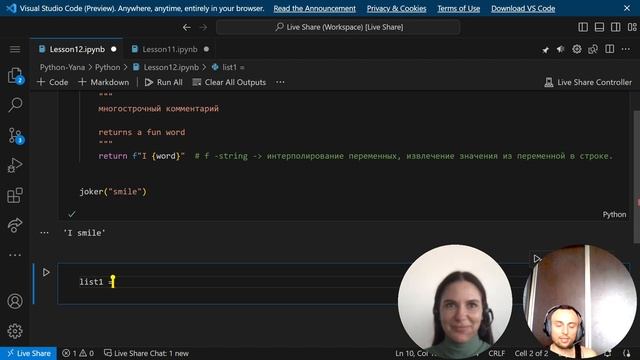Click the return f"I {word}" code line
The height and width of the screenshot is (360, 640).
[141, 156]
